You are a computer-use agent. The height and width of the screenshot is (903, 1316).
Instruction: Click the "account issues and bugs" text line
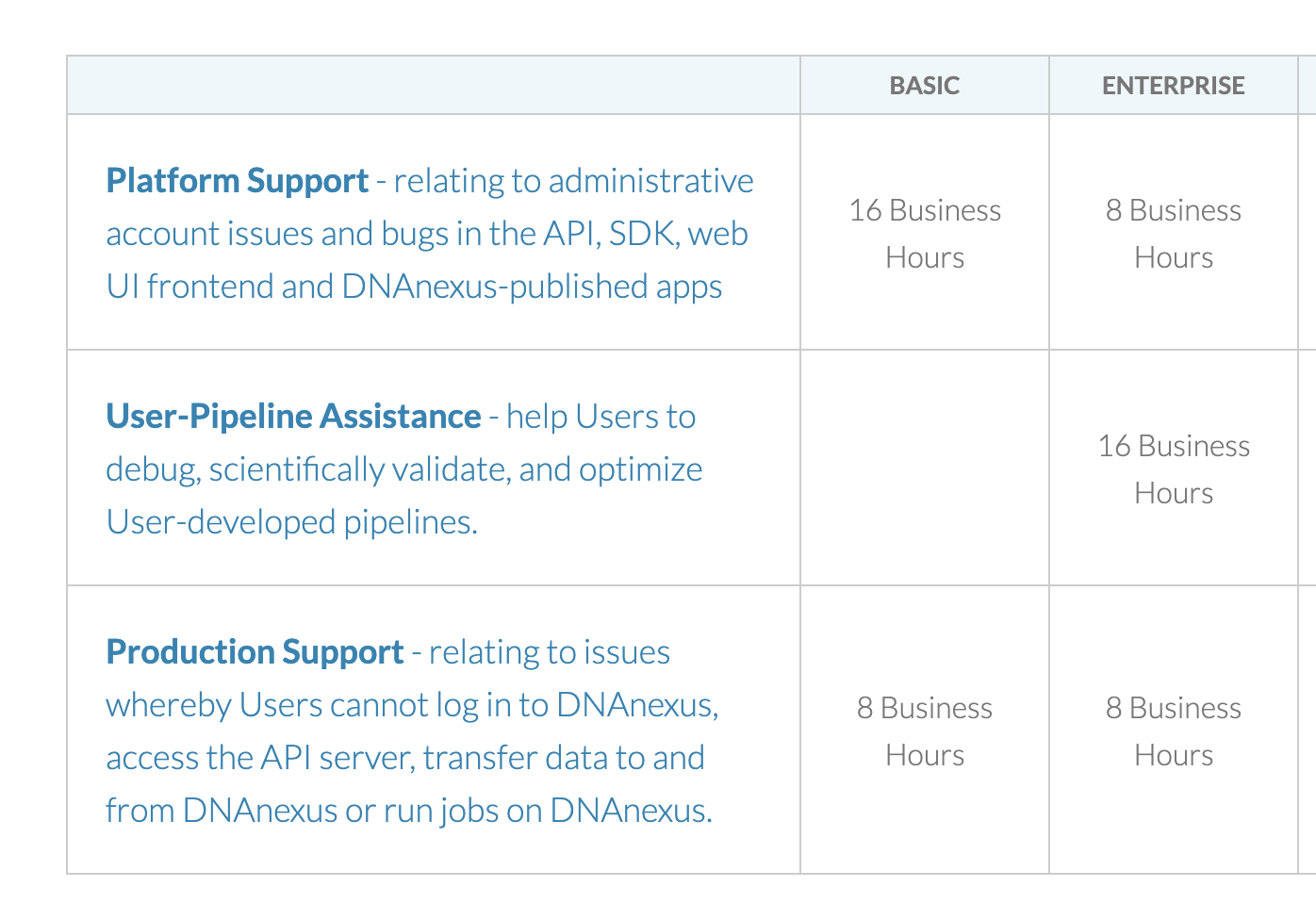pos(427,234)
